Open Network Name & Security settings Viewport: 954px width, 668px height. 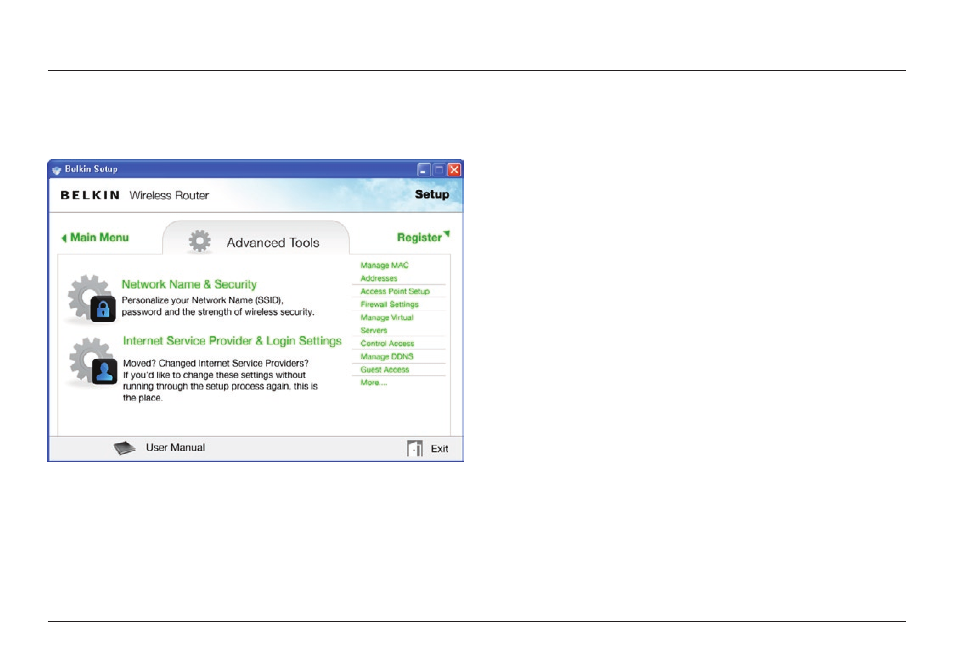pos(189,284)
